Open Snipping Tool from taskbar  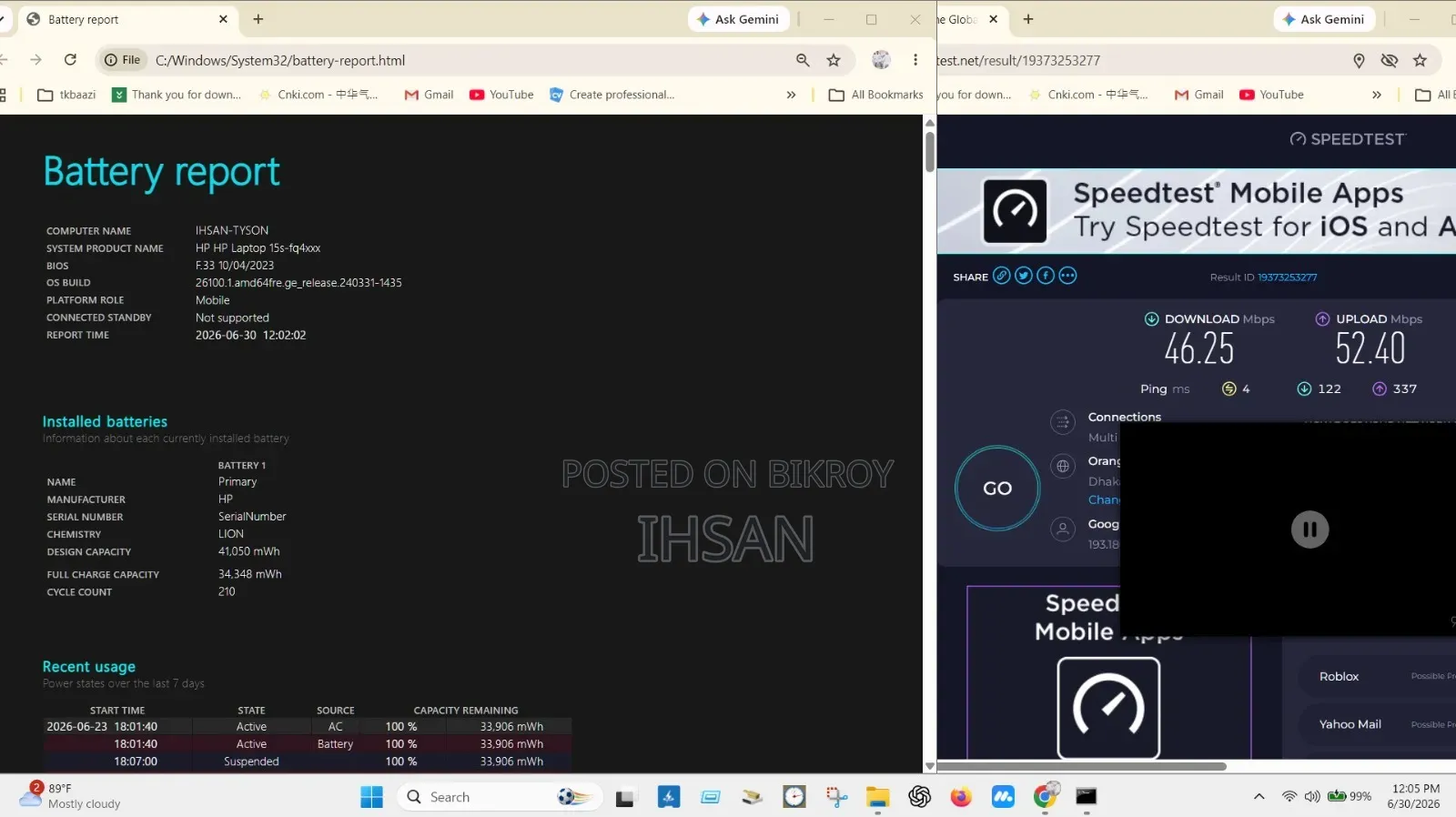[836, 797]
